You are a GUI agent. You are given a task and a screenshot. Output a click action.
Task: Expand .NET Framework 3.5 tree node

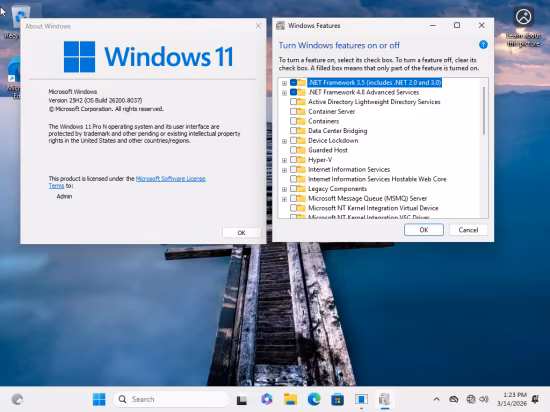(284, 83)
